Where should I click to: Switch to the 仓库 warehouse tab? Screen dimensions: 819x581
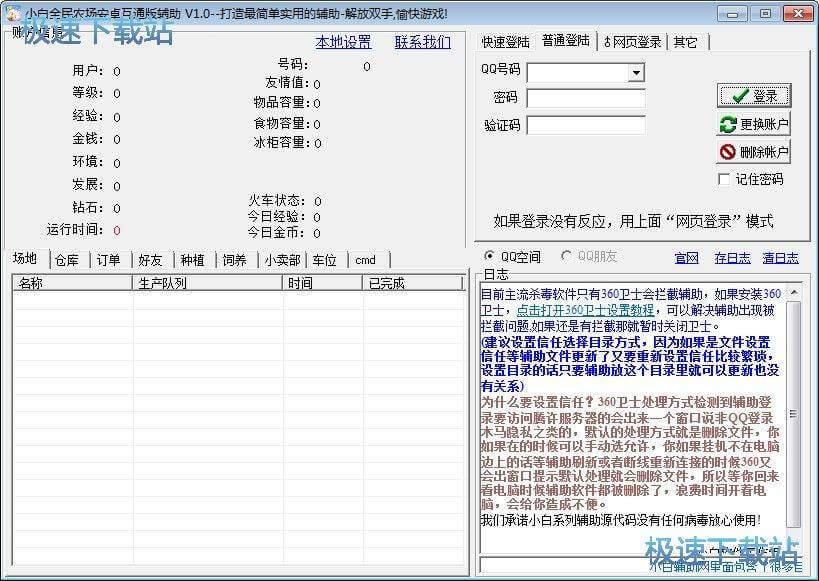(67, 260)
